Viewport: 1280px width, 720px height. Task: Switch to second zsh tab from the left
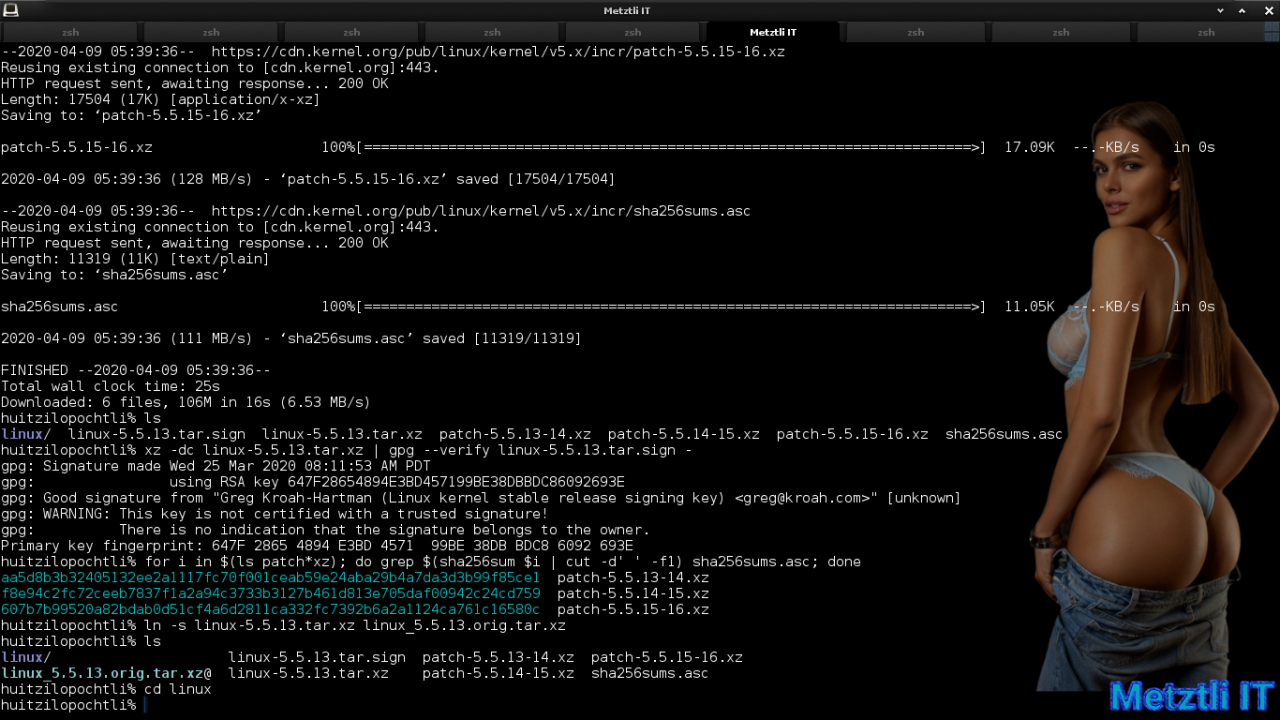(x=211, y=32)
